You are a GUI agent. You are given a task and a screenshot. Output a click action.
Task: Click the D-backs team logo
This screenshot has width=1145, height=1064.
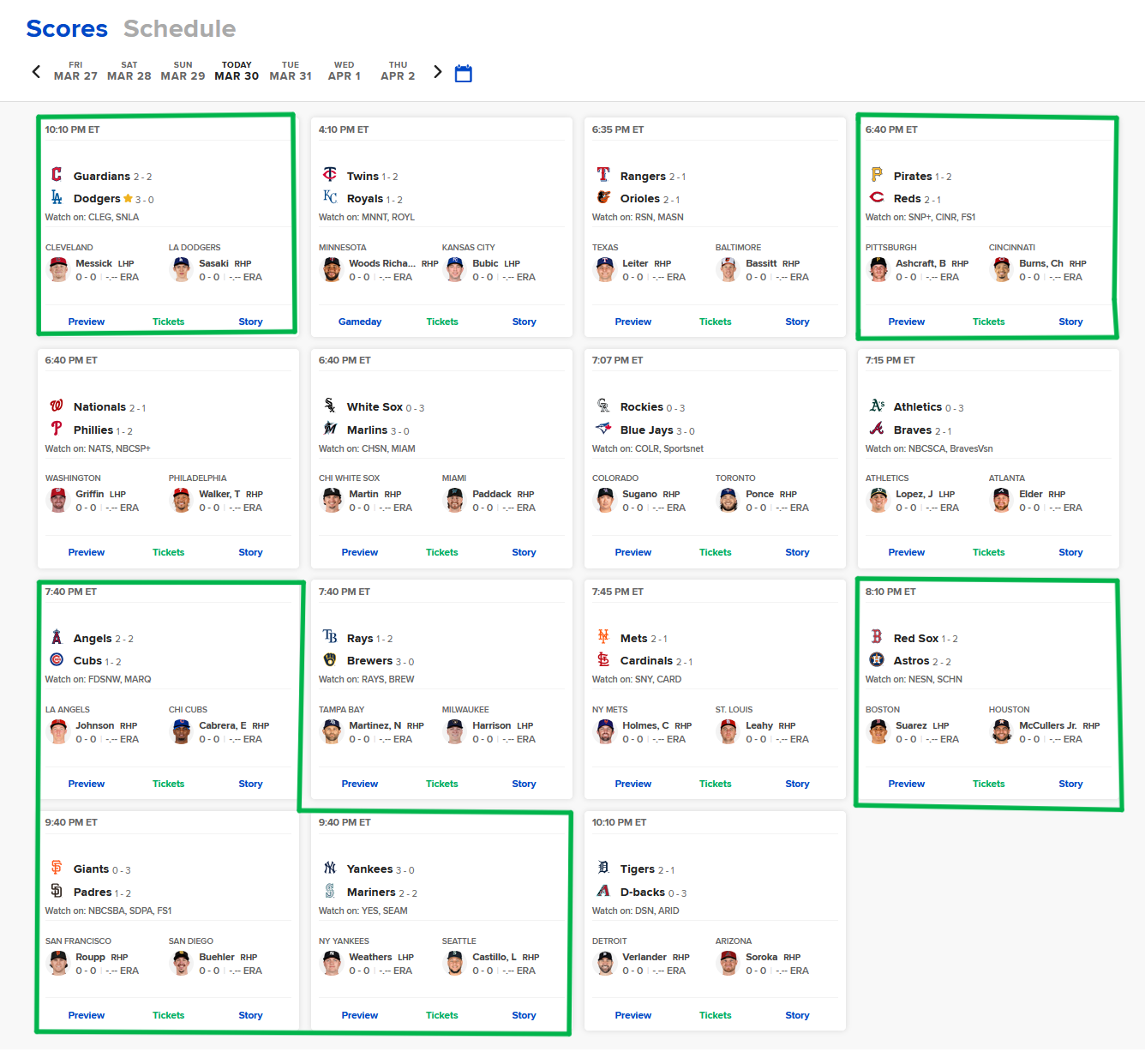(603, 891)
